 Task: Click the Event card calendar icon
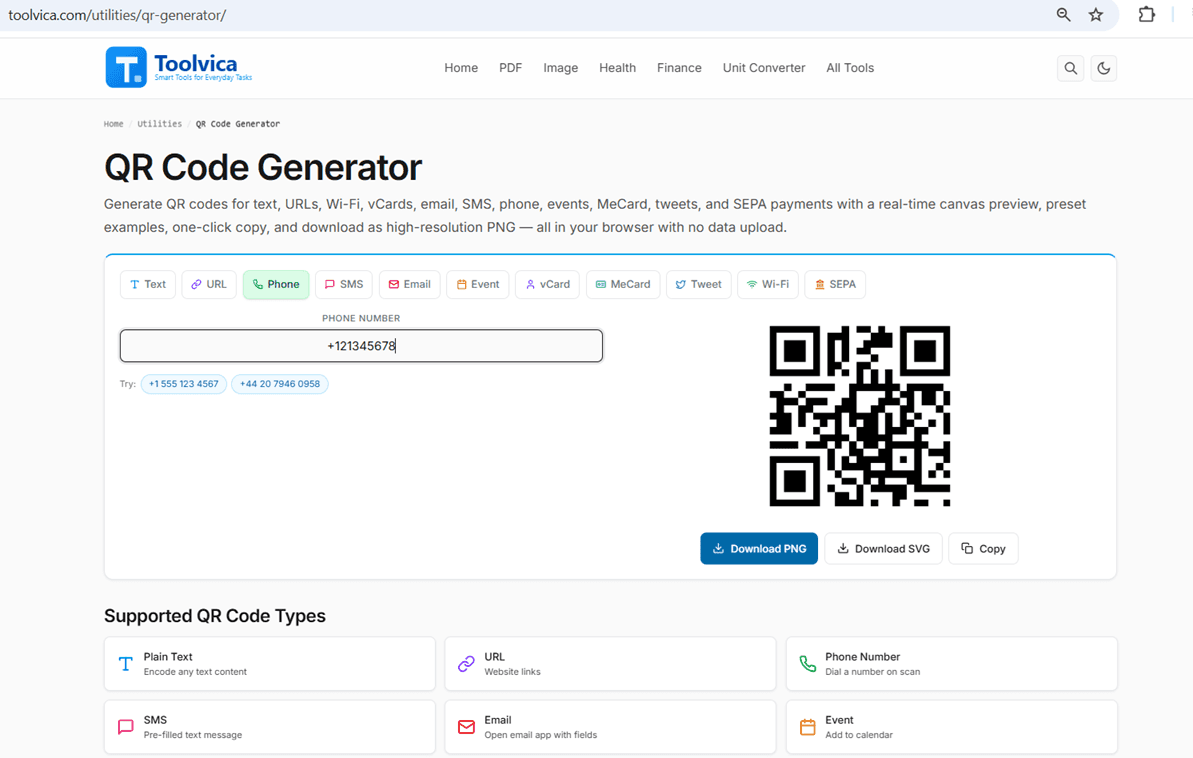click(807, 727)
